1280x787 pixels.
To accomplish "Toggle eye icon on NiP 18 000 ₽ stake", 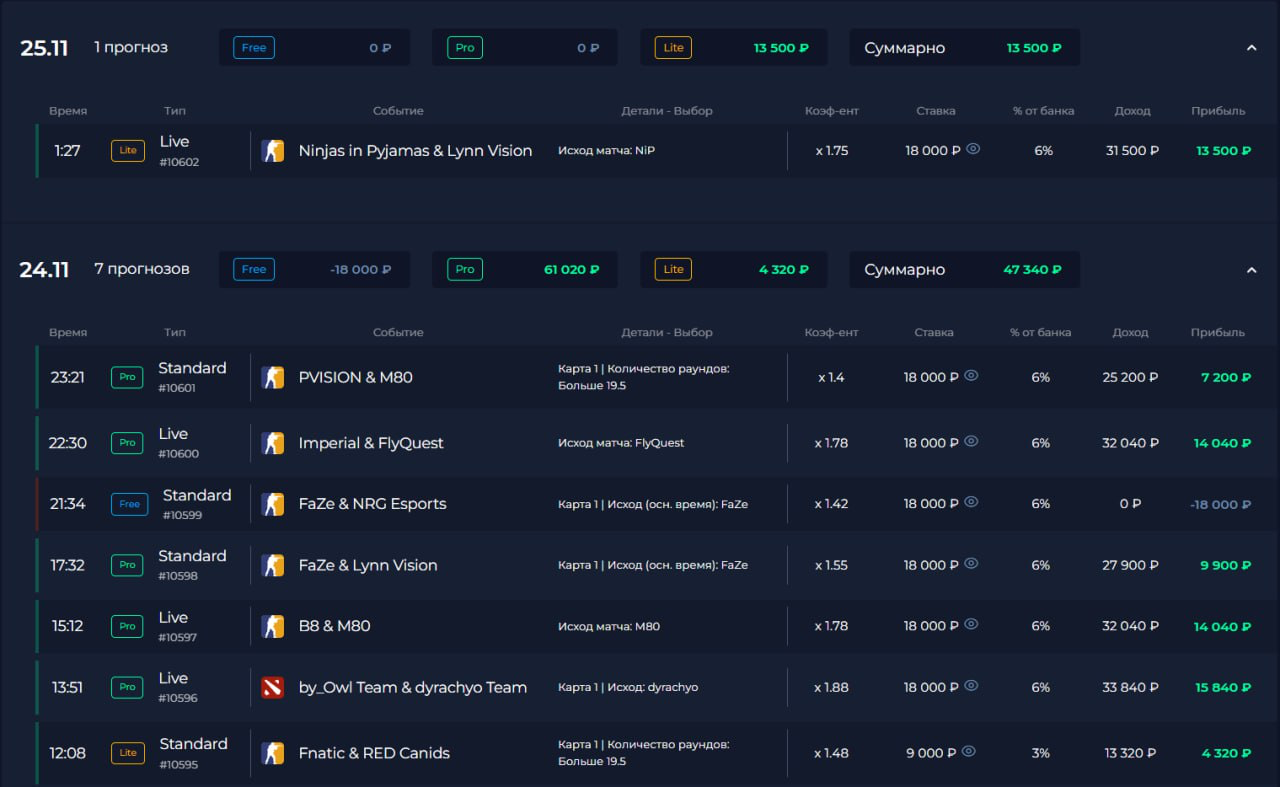I will point(973,149).
